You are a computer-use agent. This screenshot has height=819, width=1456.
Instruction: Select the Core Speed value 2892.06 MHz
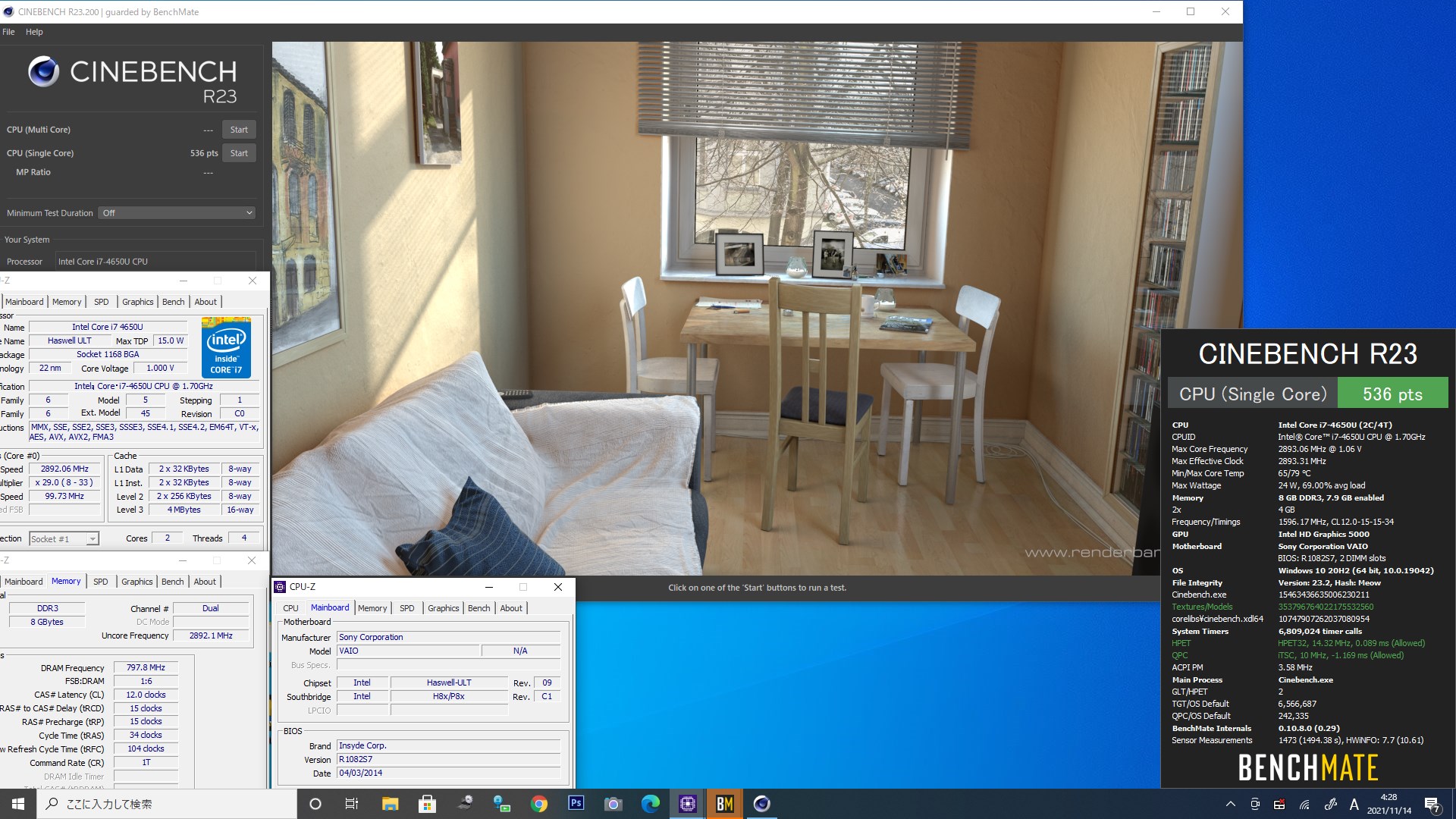point(64,469)
